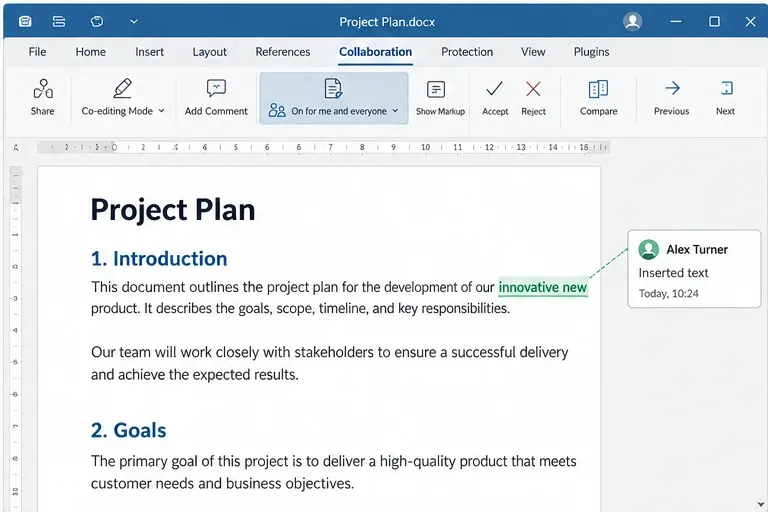Click the Co-editing Mode pencil icon
Screen dimensions: 768x512
point(122,89)
